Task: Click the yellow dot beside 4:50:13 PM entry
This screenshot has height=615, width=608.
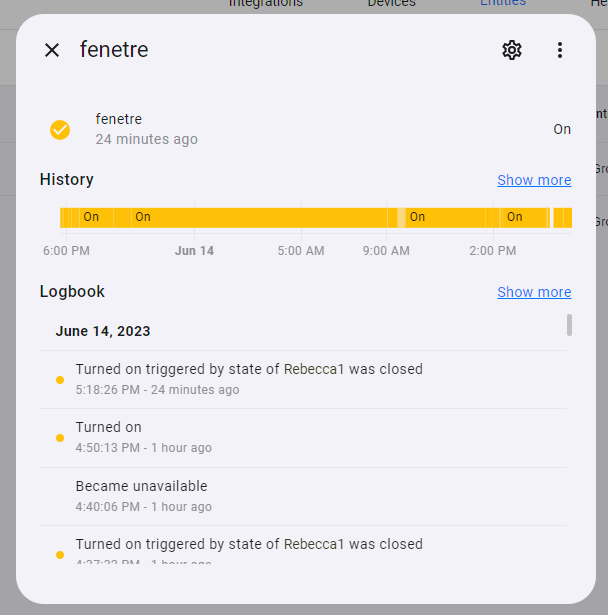Action: pyautogui.click(x=60, y=438)
